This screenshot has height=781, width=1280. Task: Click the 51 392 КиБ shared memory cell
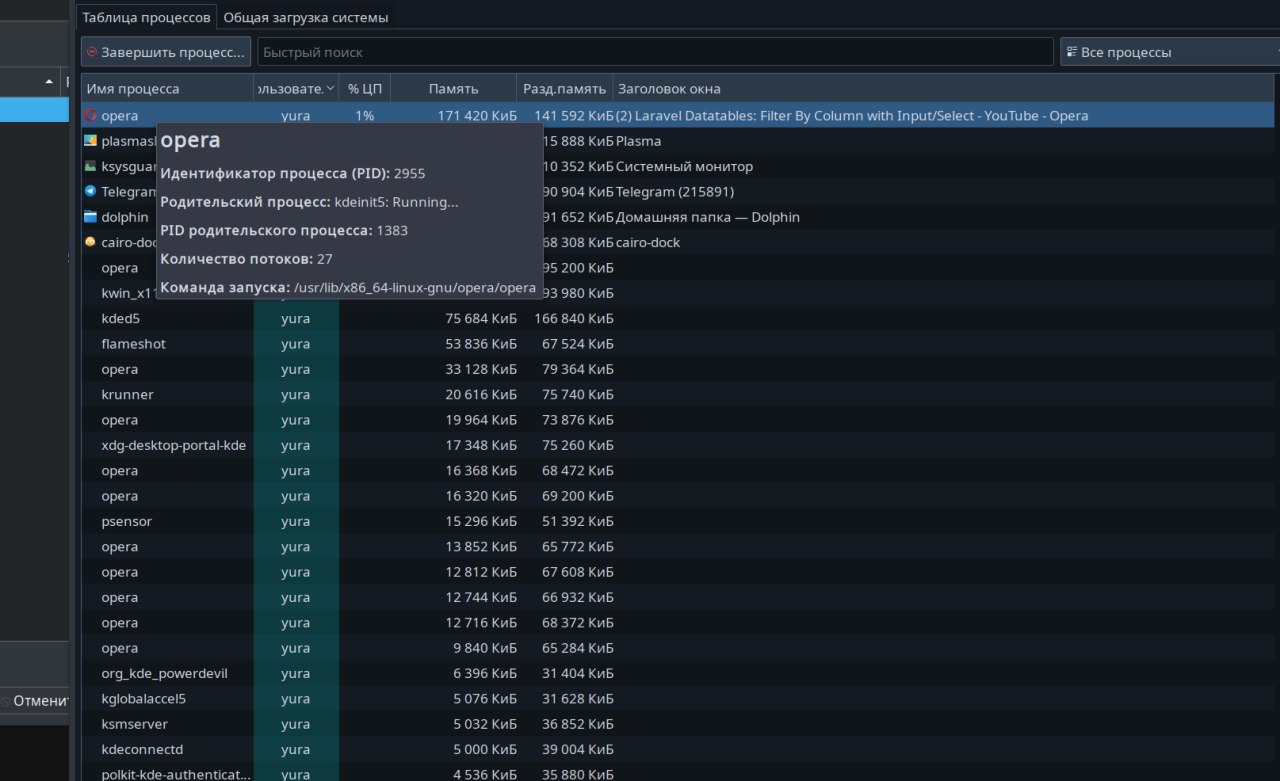point(578,521)
